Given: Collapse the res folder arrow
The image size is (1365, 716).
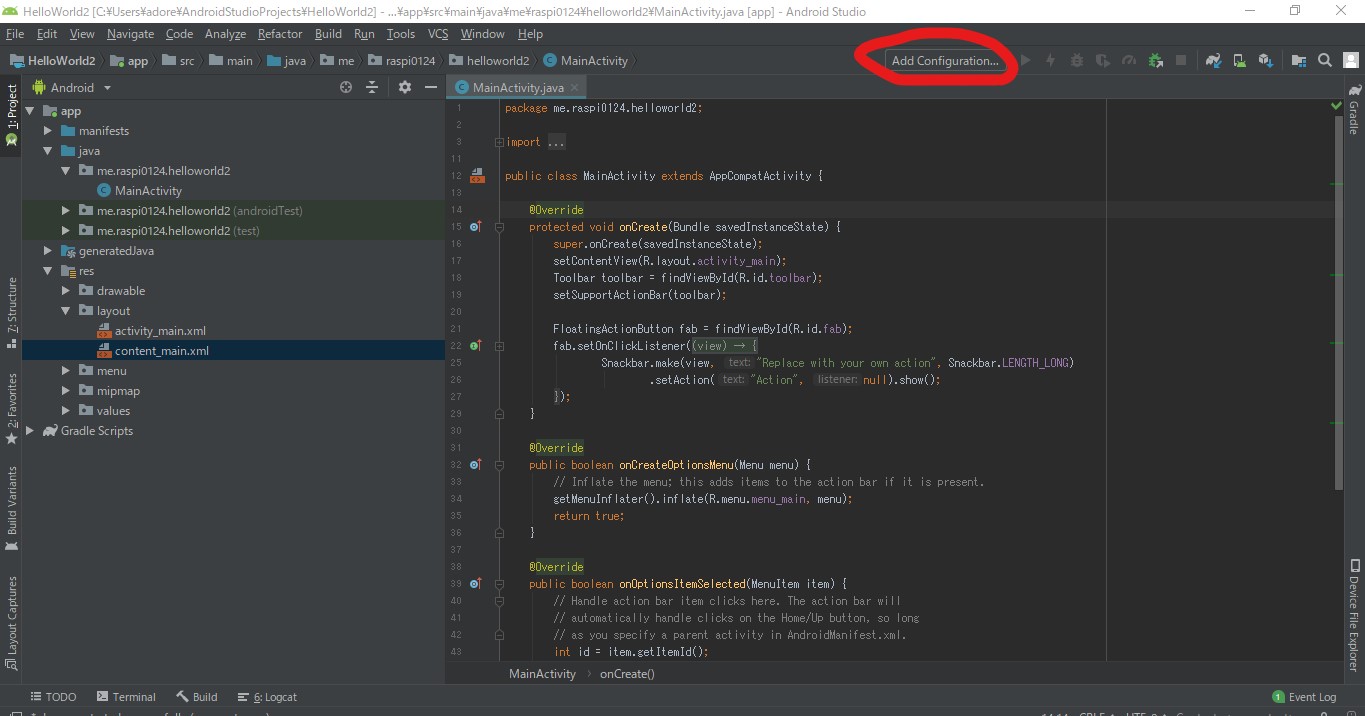Looking at the screenshot, I should (48, 271).
